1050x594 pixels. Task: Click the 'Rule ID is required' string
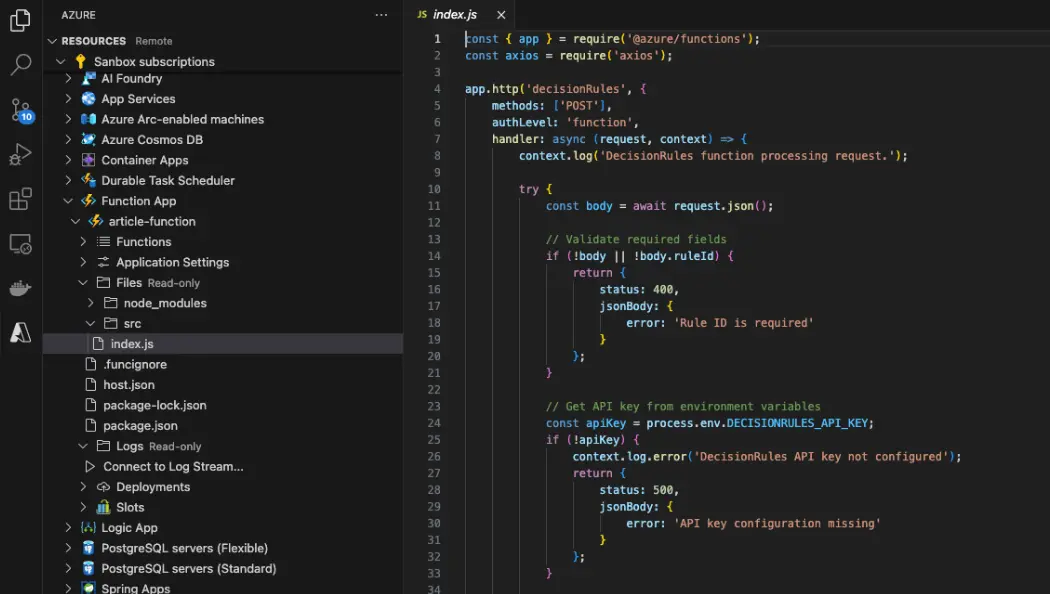click(743, 323)
